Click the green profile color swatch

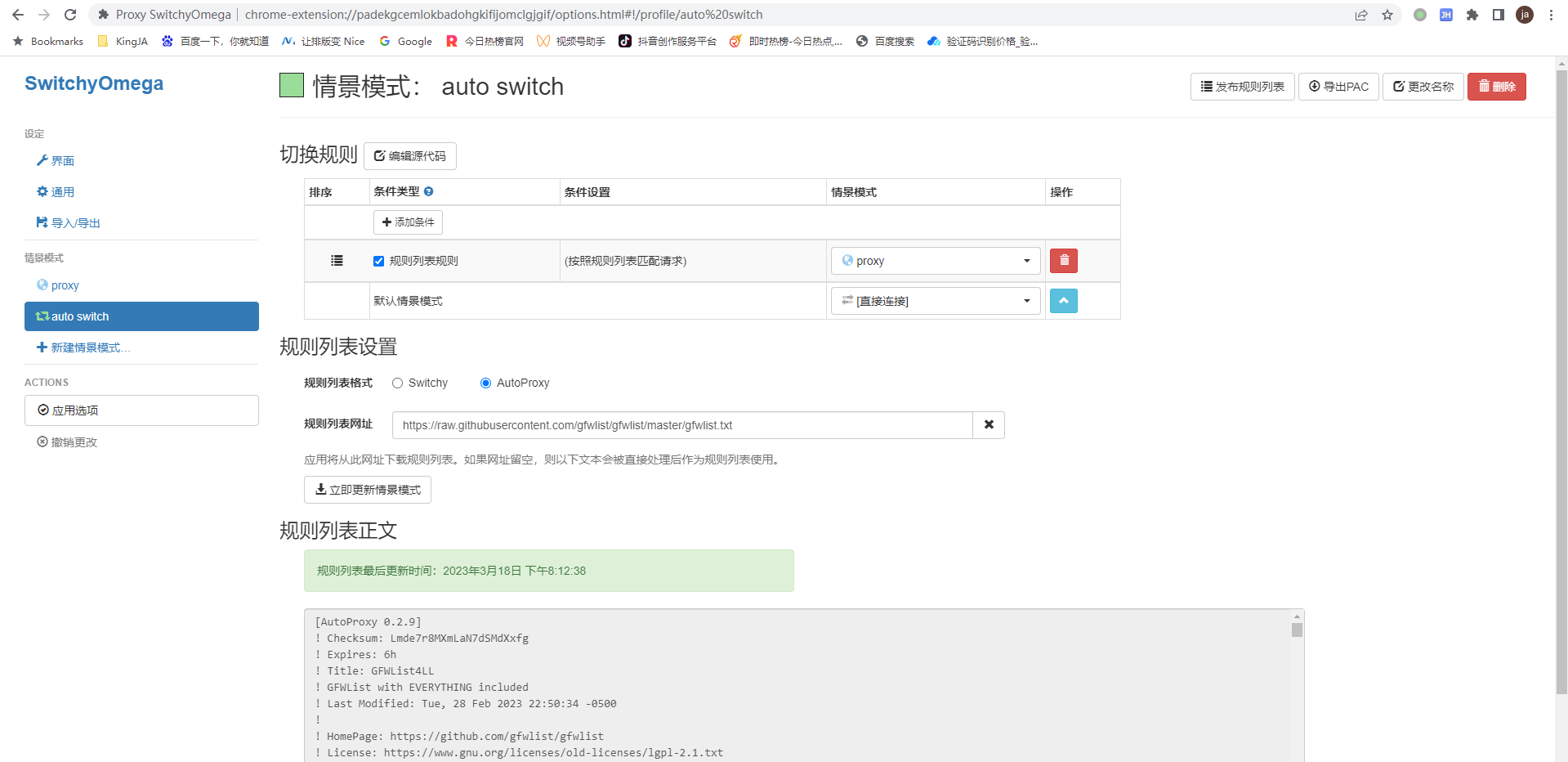(x=292, y=85)
